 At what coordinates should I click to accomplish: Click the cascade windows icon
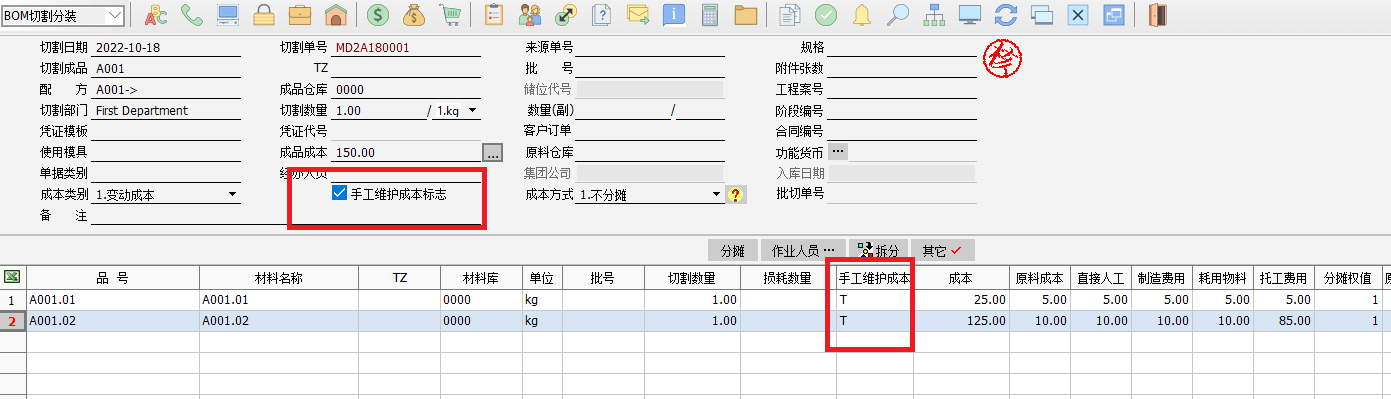pyautogui.click(x=1042, y=15)
